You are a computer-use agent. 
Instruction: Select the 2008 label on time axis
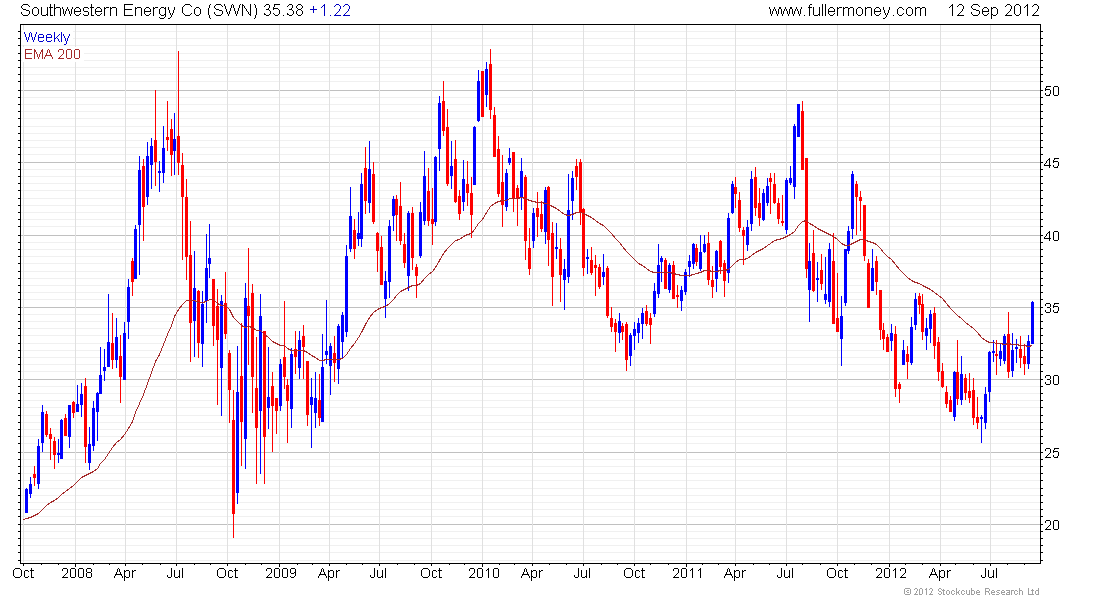(76, 574)
